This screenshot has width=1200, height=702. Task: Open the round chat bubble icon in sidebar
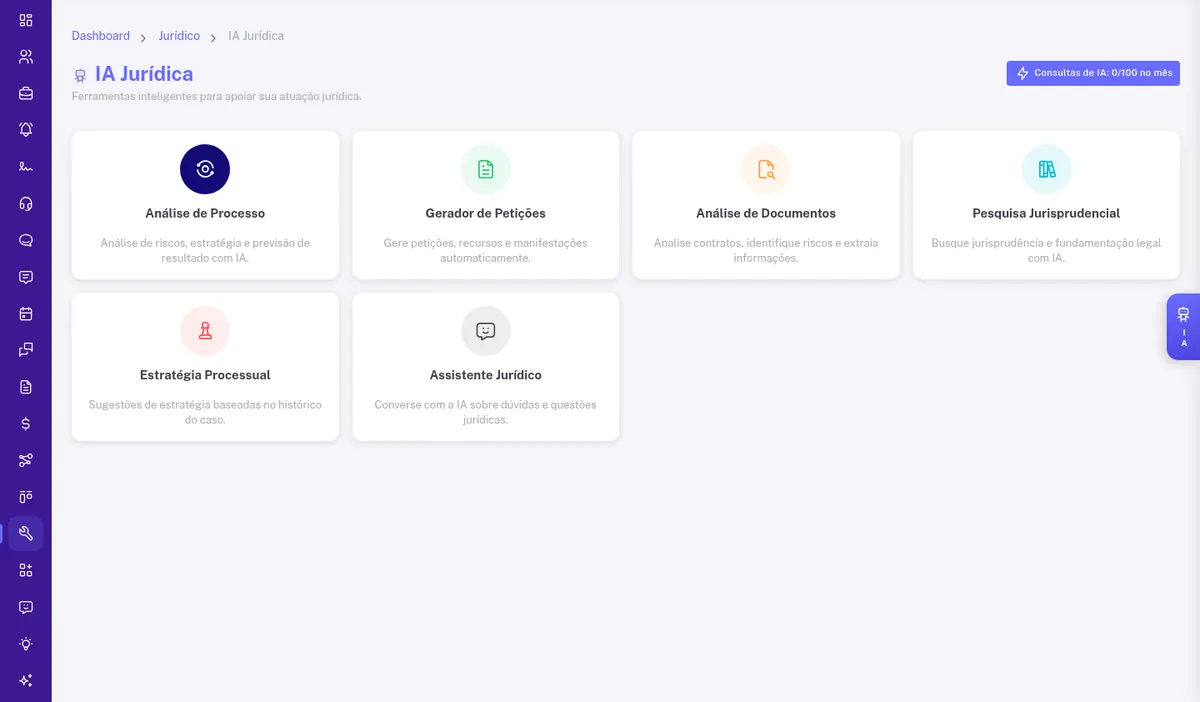click(26, 240)
